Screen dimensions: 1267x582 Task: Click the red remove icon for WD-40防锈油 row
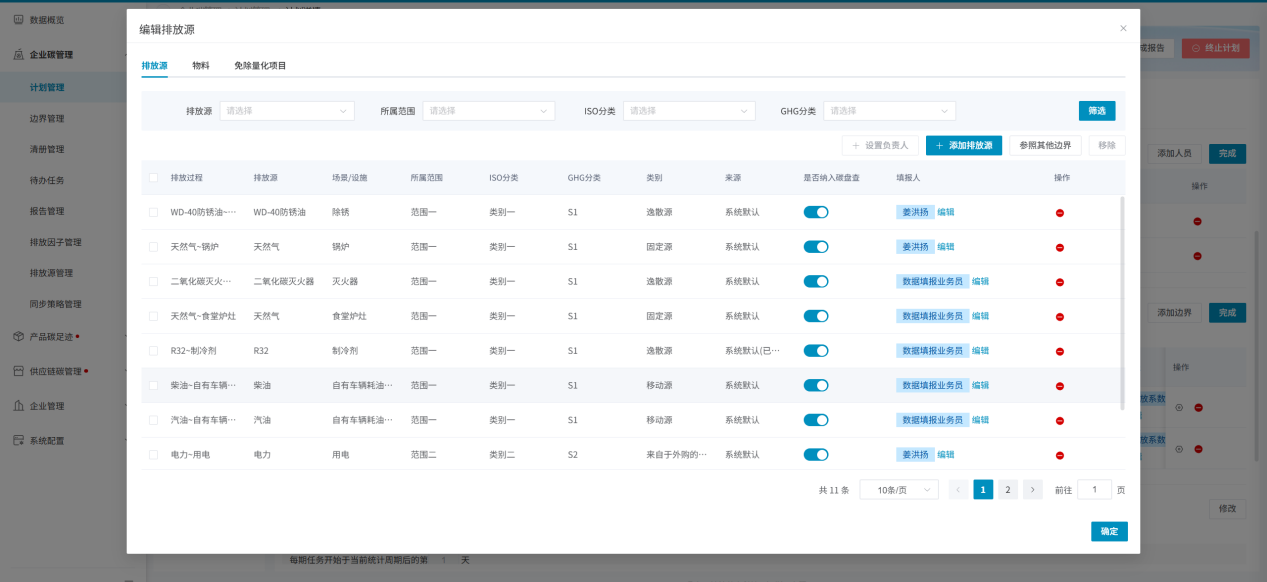tap(1059, 213)
